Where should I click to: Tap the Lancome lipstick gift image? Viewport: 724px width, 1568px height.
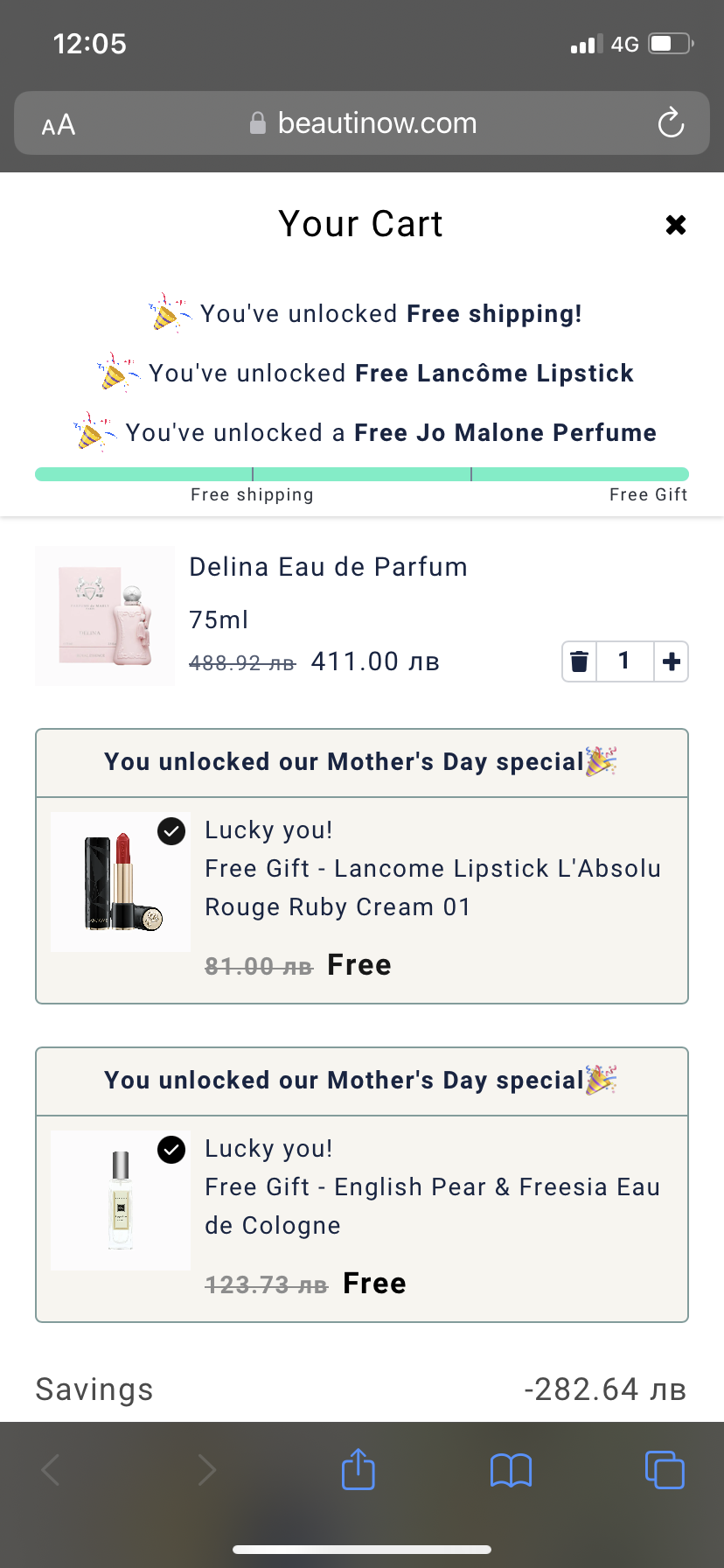click(x=121, y=882)
